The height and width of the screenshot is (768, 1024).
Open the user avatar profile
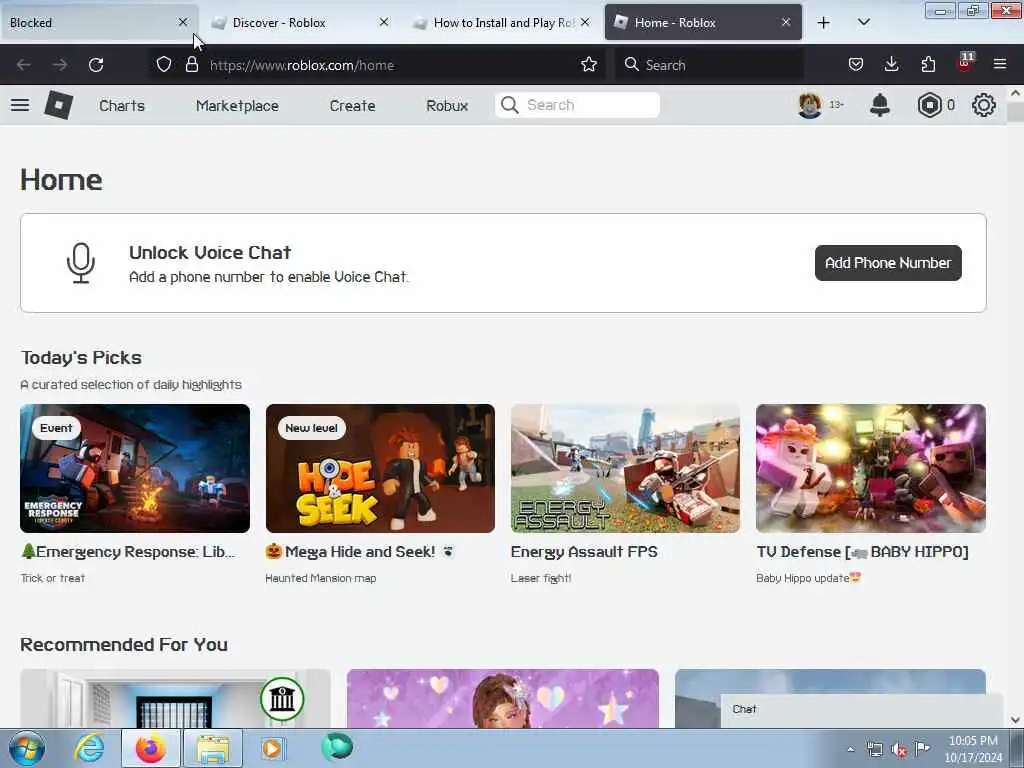(810, 105)
